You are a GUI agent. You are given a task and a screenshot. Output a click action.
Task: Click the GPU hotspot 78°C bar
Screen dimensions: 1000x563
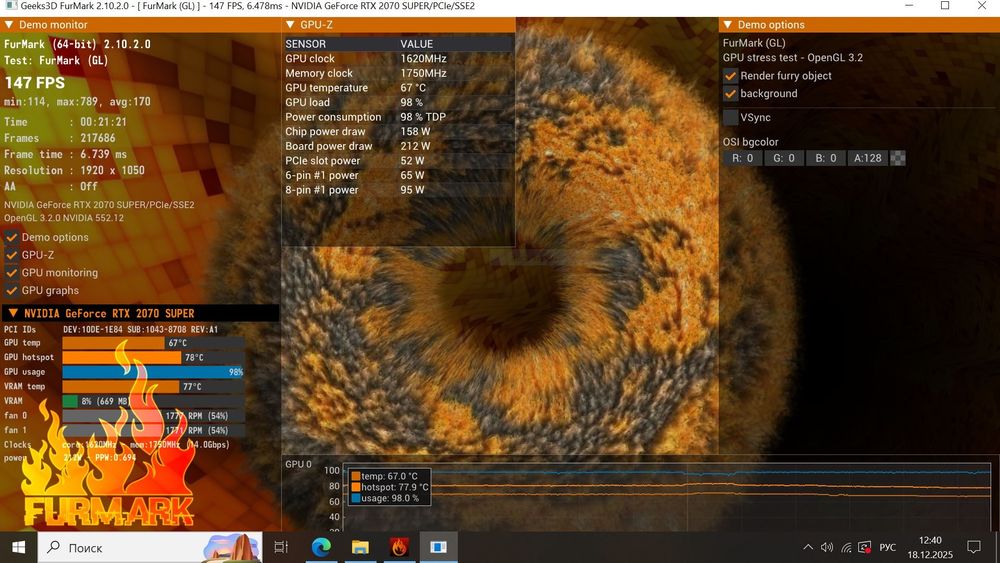(x=153, y=358)
